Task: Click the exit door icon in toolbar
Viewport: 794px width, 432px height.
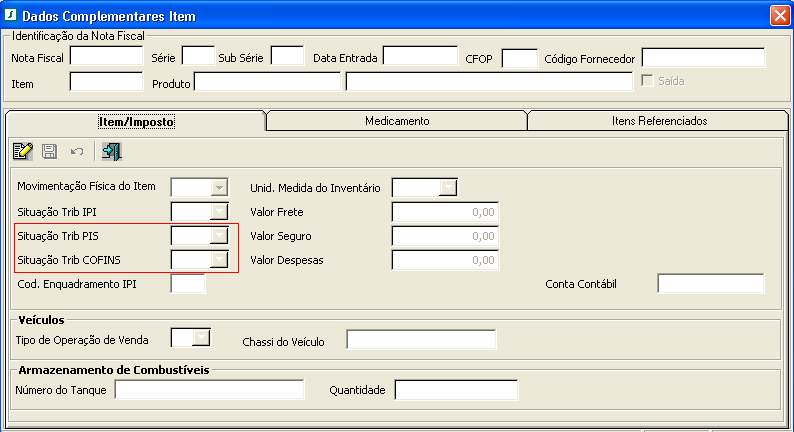Action: click(x=111, y=151)
